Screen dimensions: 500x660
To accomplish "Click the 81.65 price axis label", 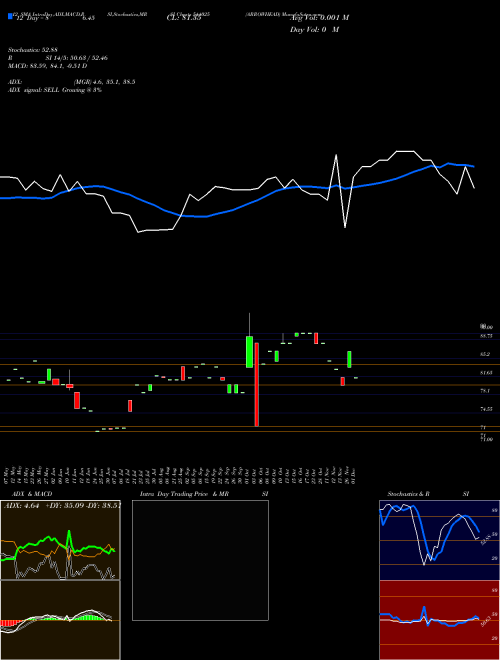I will [486, 373].
